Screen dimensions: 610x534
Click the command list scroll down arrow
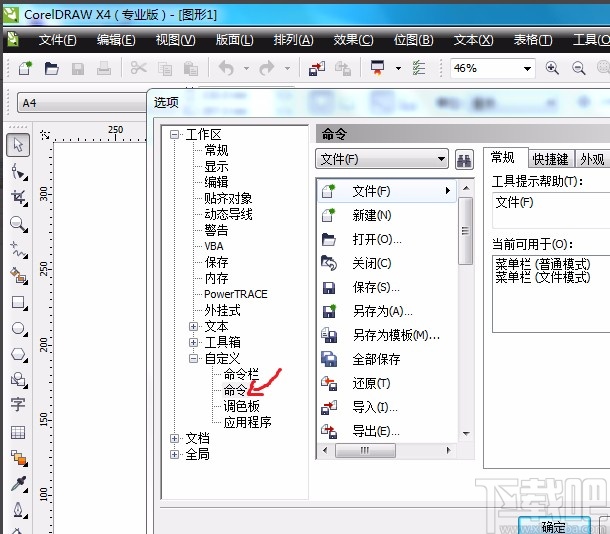tap(466, 433)
